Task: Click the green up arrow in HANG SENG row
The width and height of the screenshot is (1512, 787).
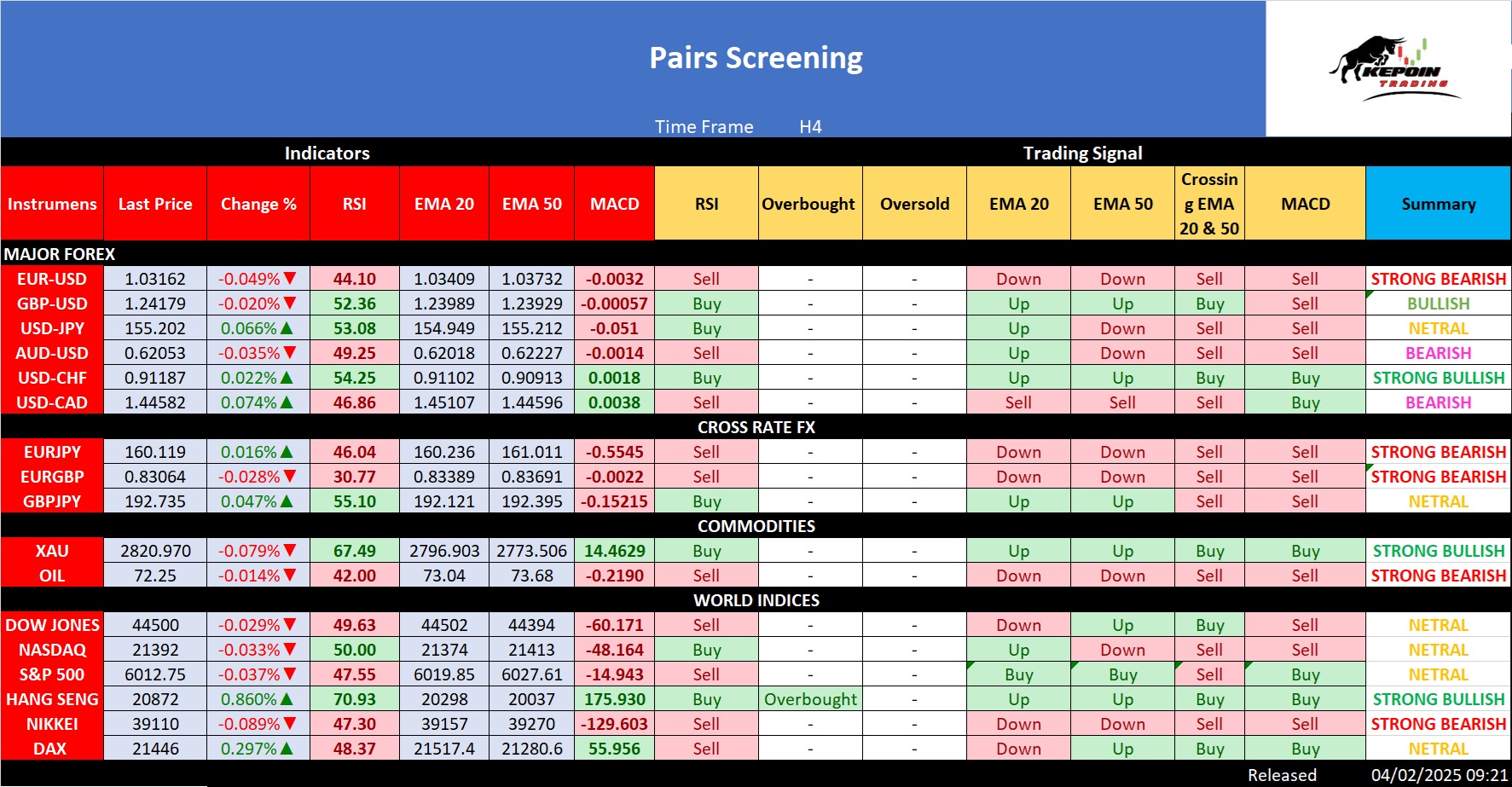Action: pyautogui.click(x=287, y=699)
